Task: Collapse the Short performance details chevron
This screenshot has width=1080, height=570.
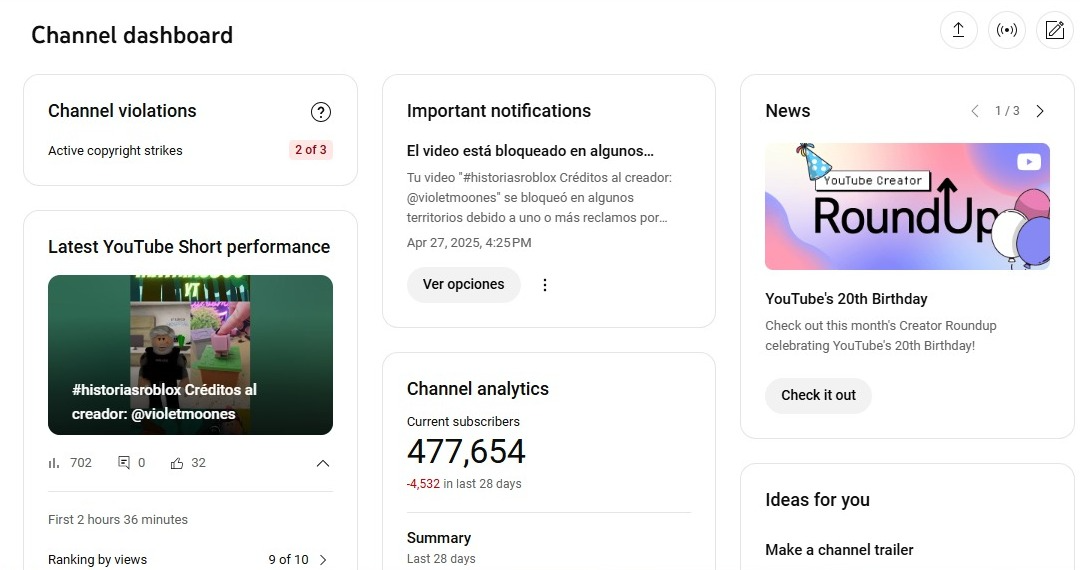Action: click(x=322, y=463)
